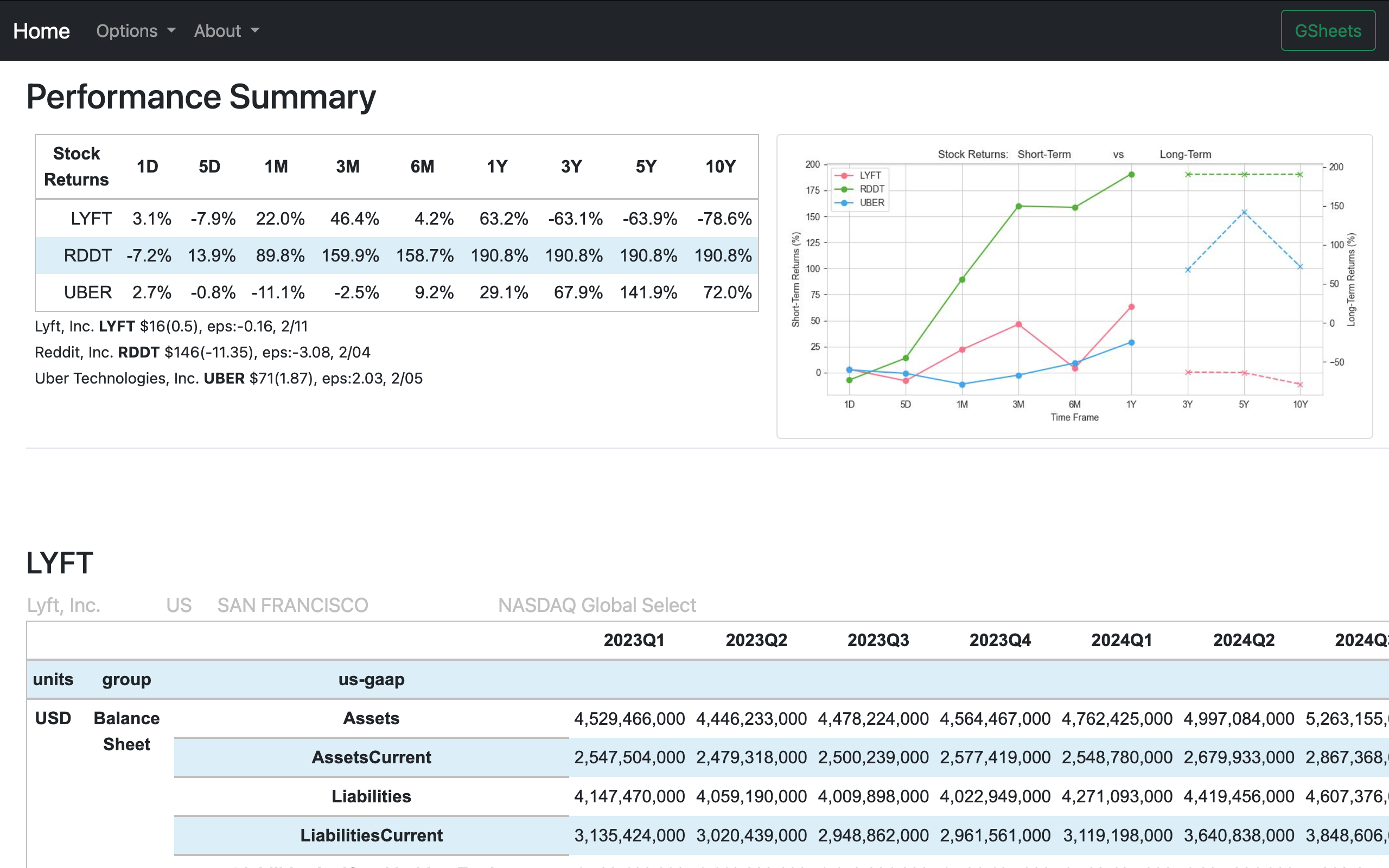
Task: Expand the Options dropdown menu
Action: 136,31
